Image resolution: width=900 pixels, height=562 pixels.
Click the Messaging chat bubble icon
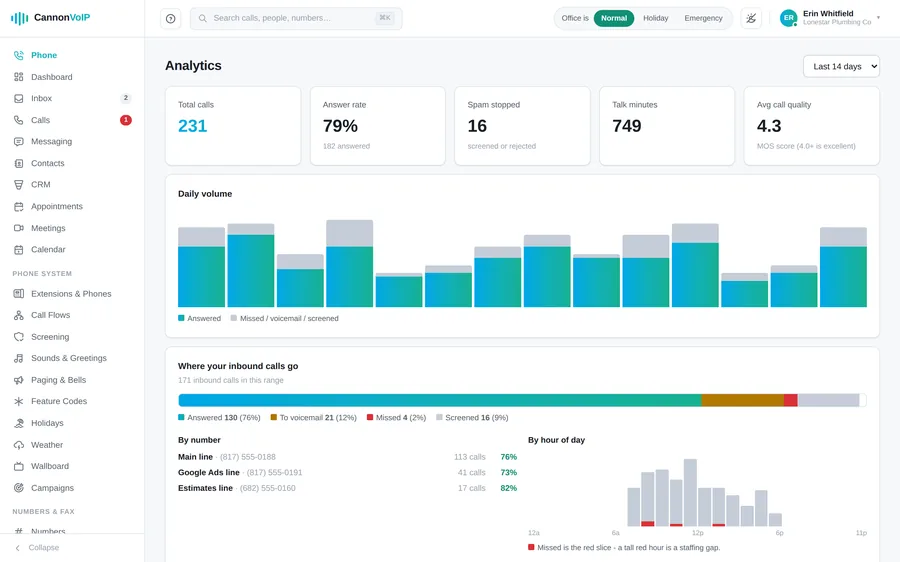coord(19,141)
